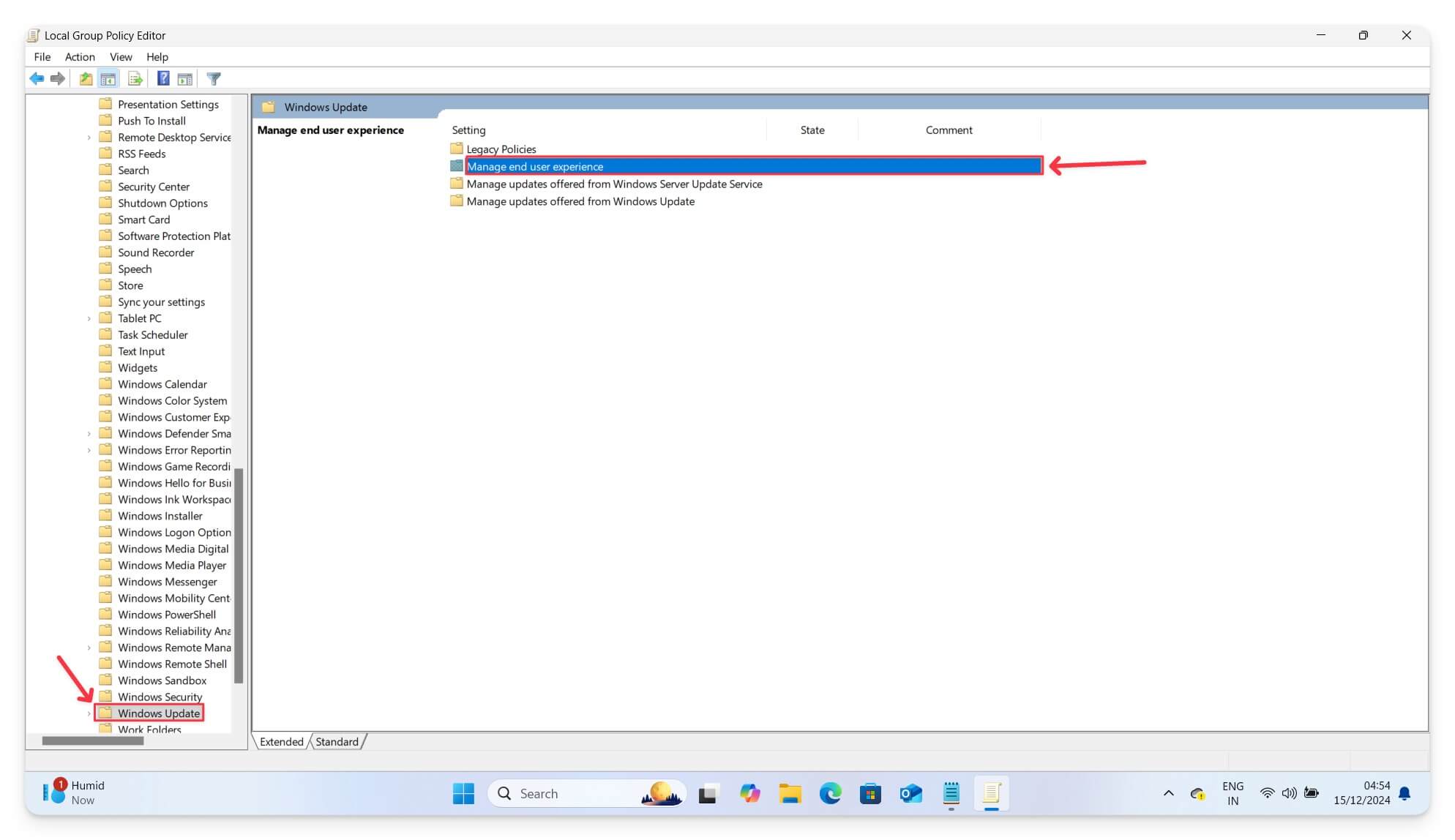The height and width of the screenshot is (840, 1455).
Task: Click the hidden icons chevron in system tray
Action: (1168, 793)
